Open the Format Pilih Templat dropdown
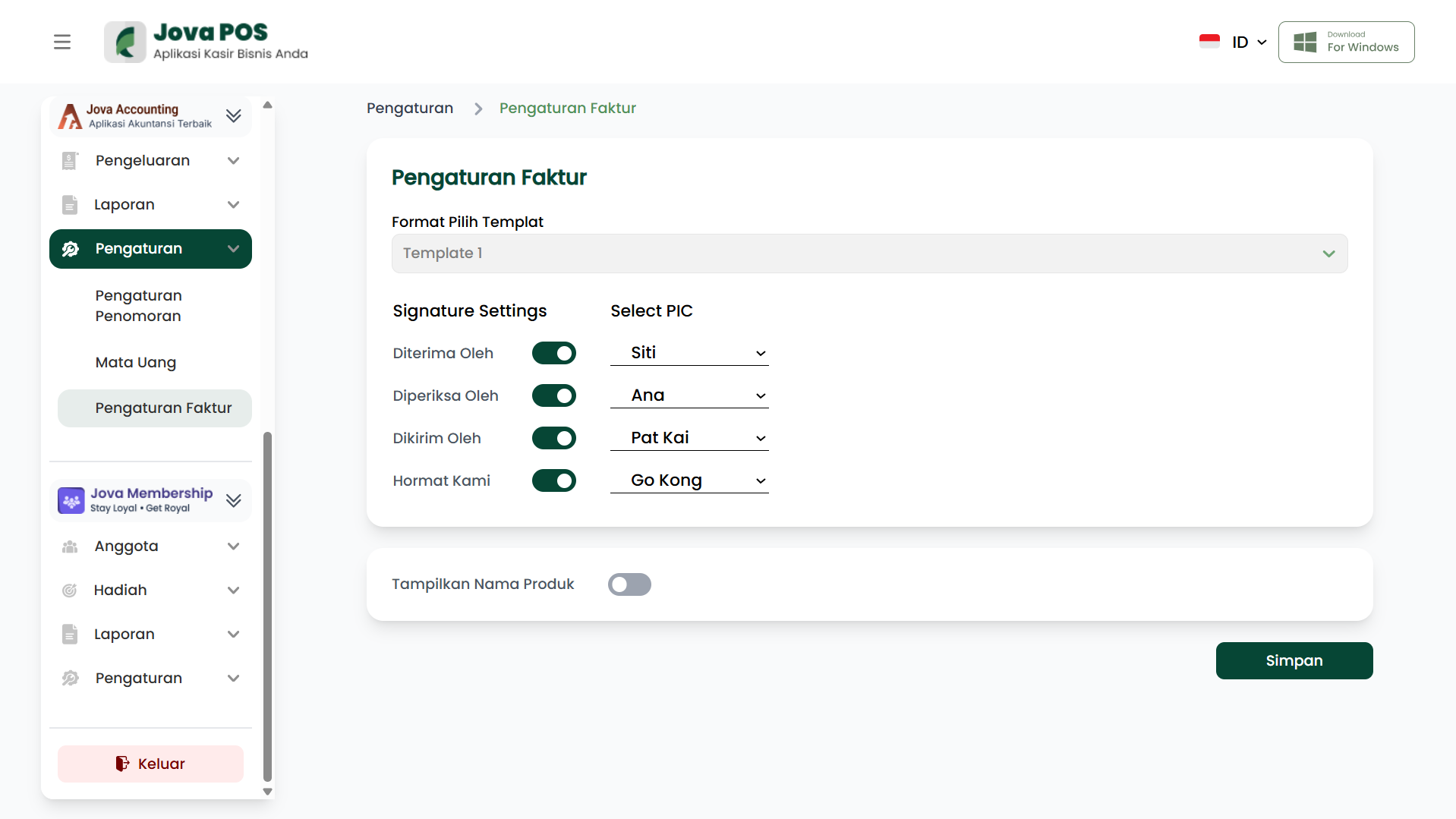The width and height of the screenshot is (1456, 819). click(x=869, y=254)
